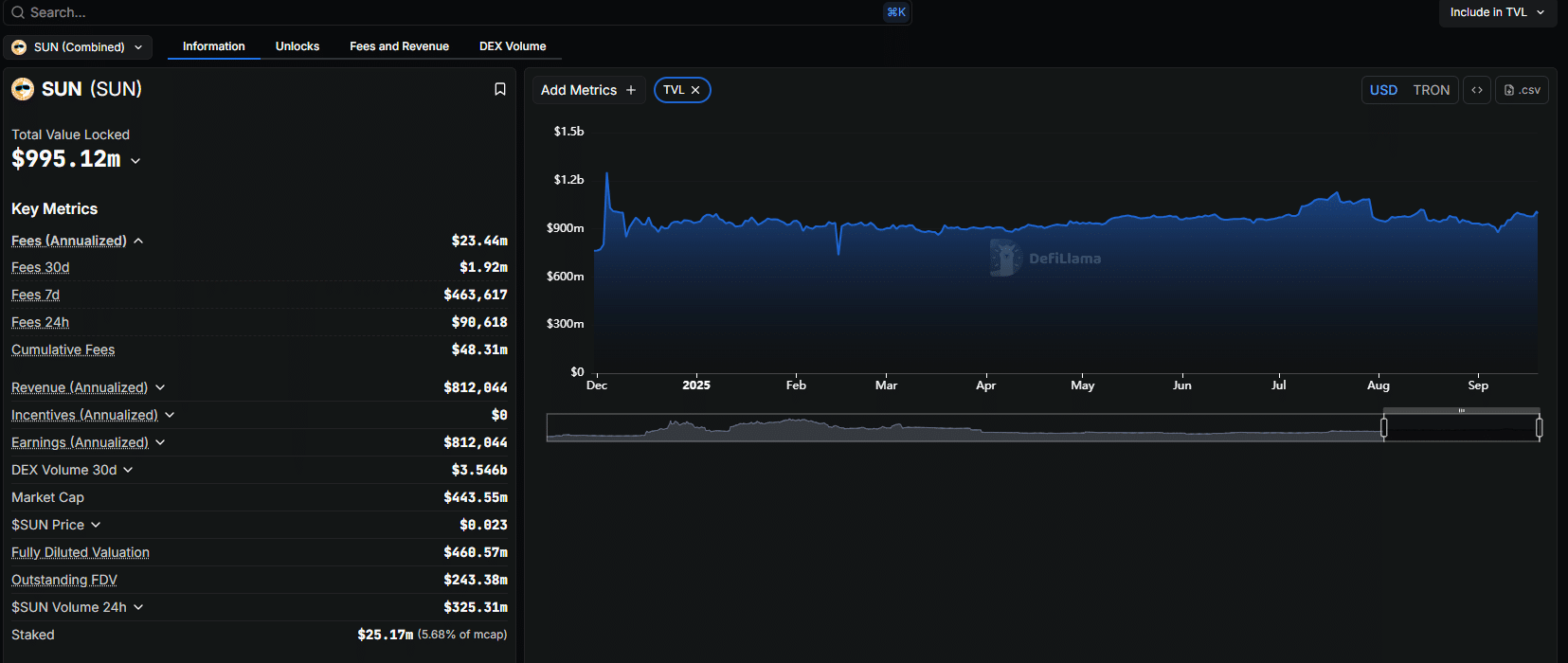This screenshot has height=663, width=1568.
Task: Switch chart denomination to TRON
Action: tap(1432, 90)
